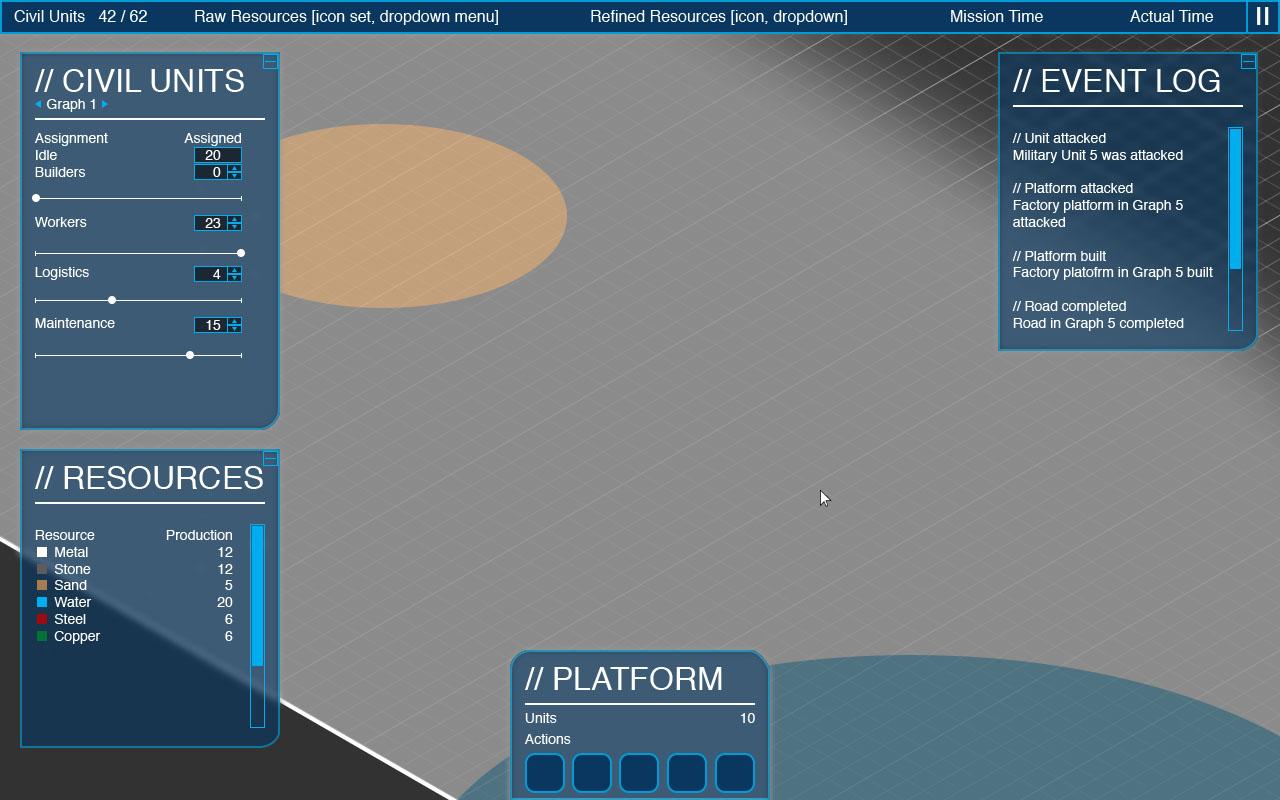Go to the previous graph with left arrow
The image size is (1280, 800).
38,104
